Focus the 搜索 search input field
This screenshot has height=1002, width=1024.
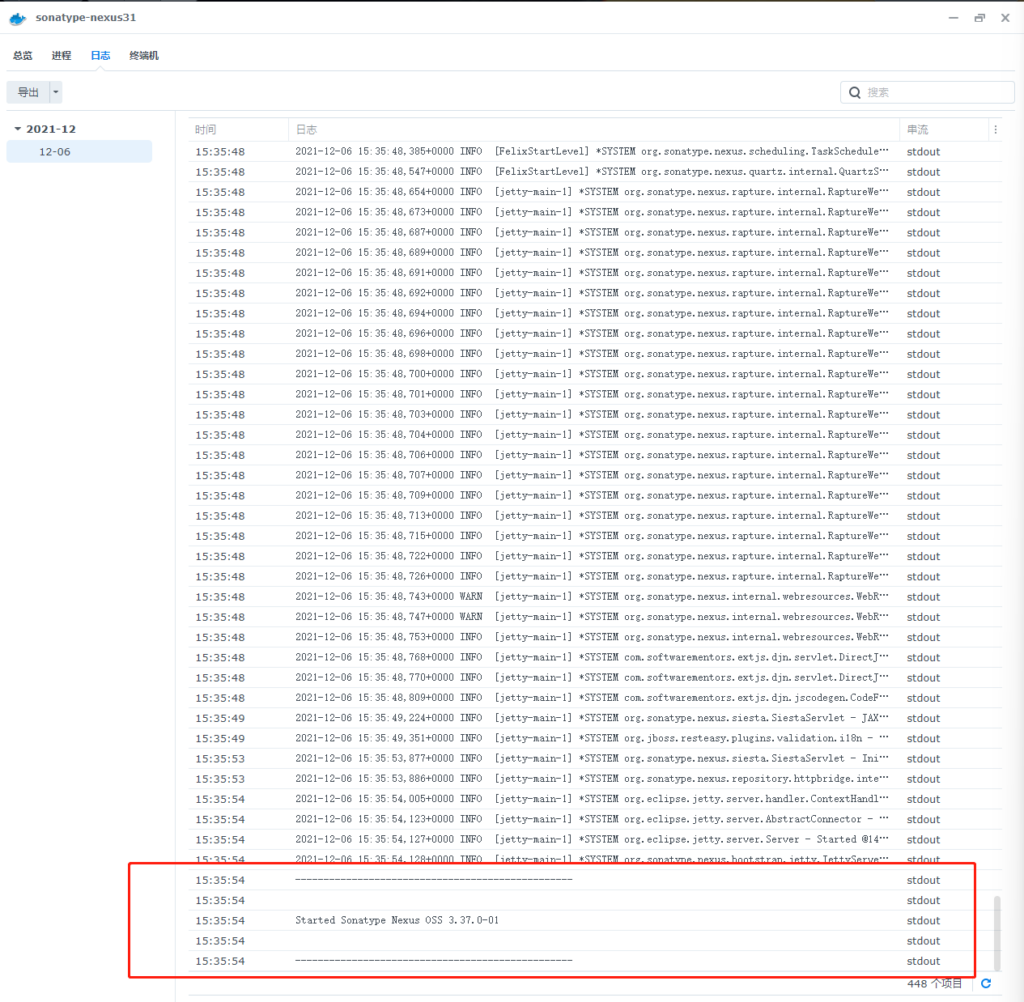coord(935,92)
